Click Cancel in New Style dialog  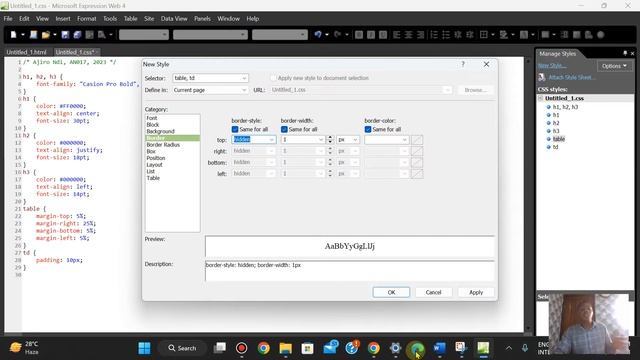pyautogui.click(x=433, y=292)
